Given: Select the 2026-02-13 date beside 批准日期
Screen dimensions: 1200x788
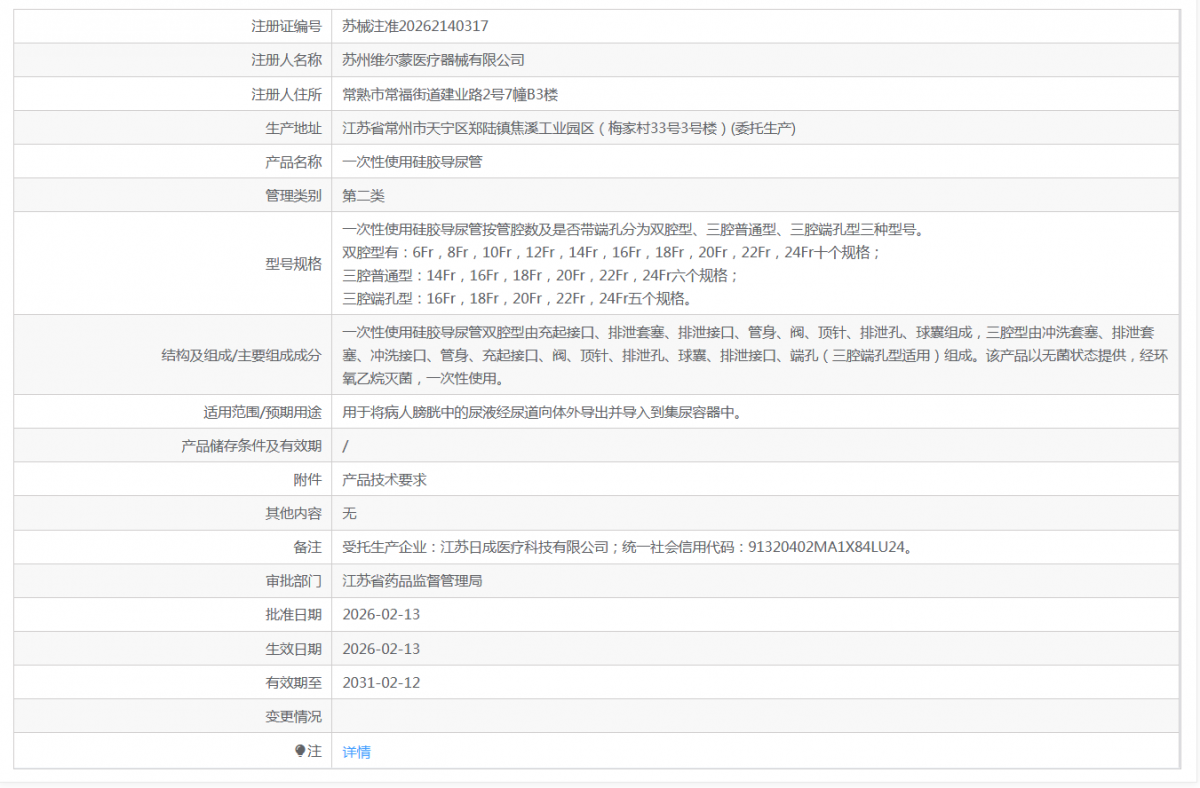Looking at the screenshot, I should (381, 615).
